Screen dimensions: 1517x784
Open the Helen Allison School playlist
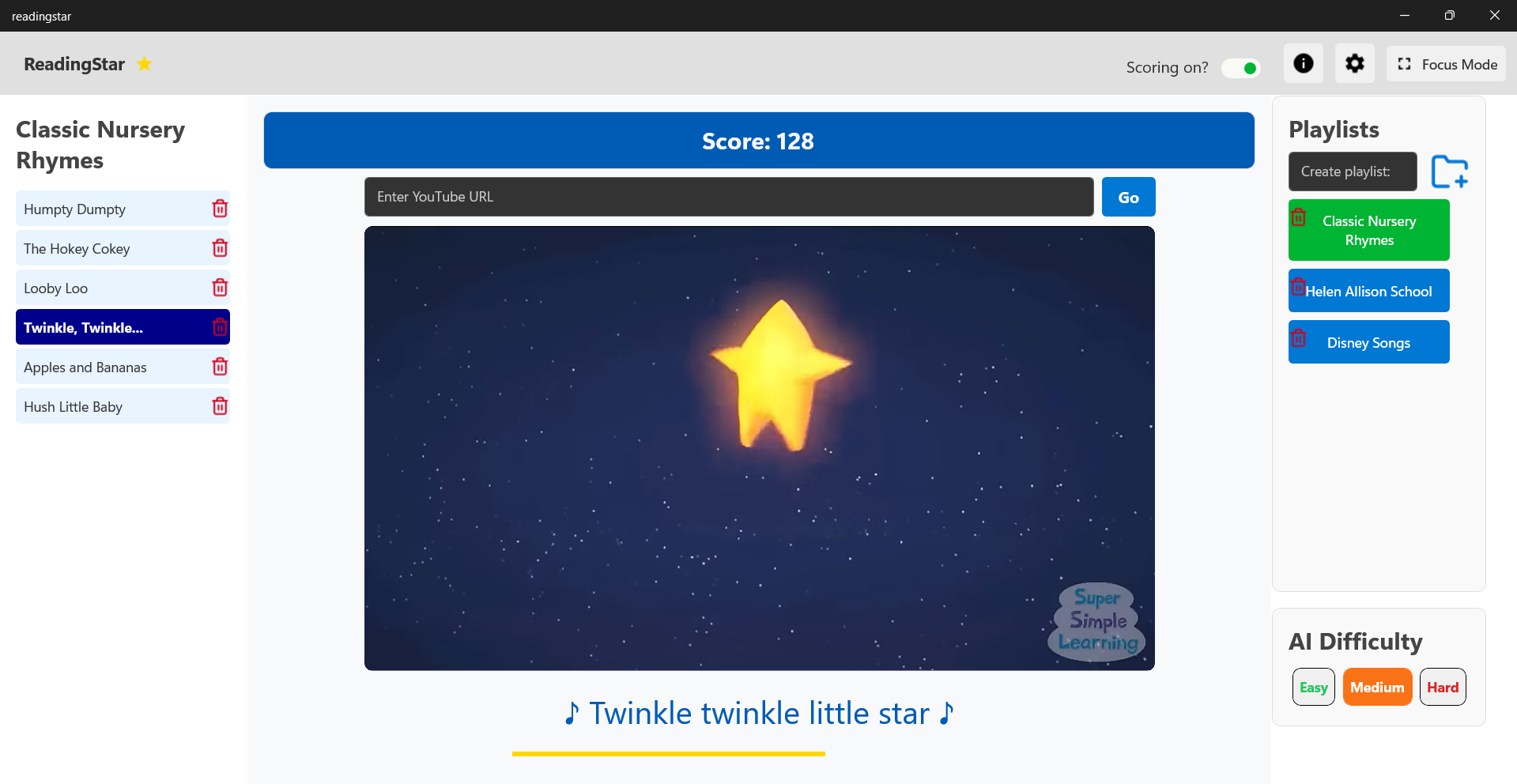click(1369, 291)
